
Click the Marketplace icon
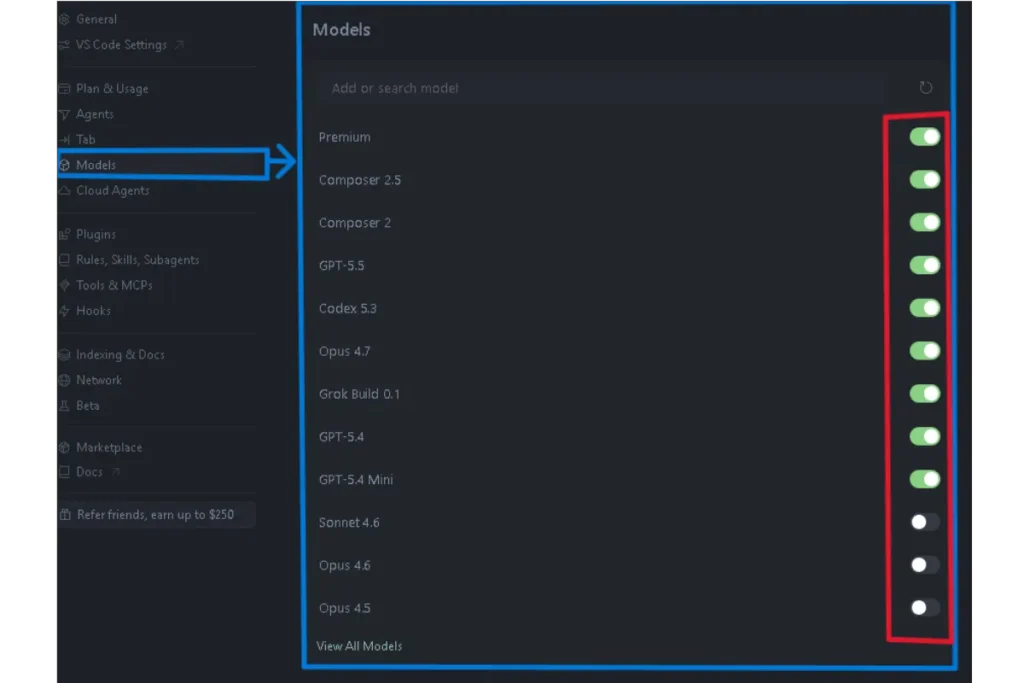(x=65, y=447)
